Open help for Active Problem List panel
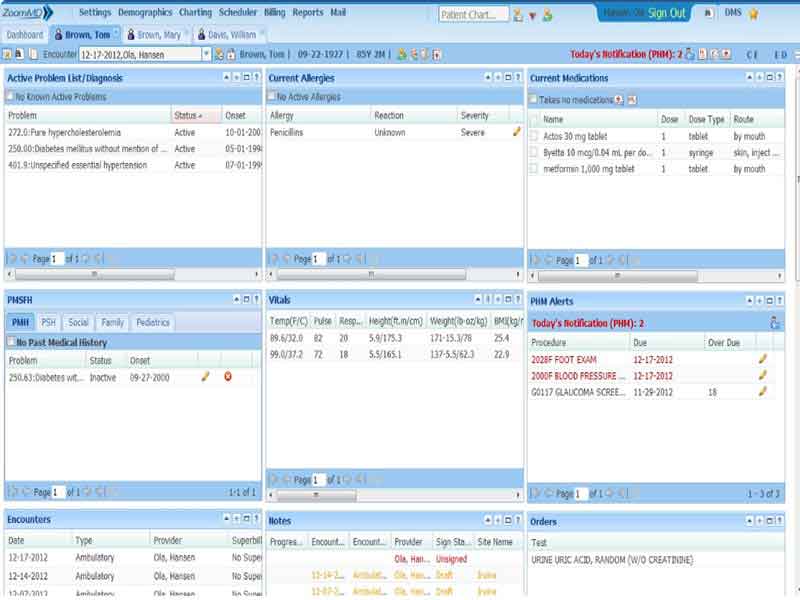800x600 pixels. 256,78
